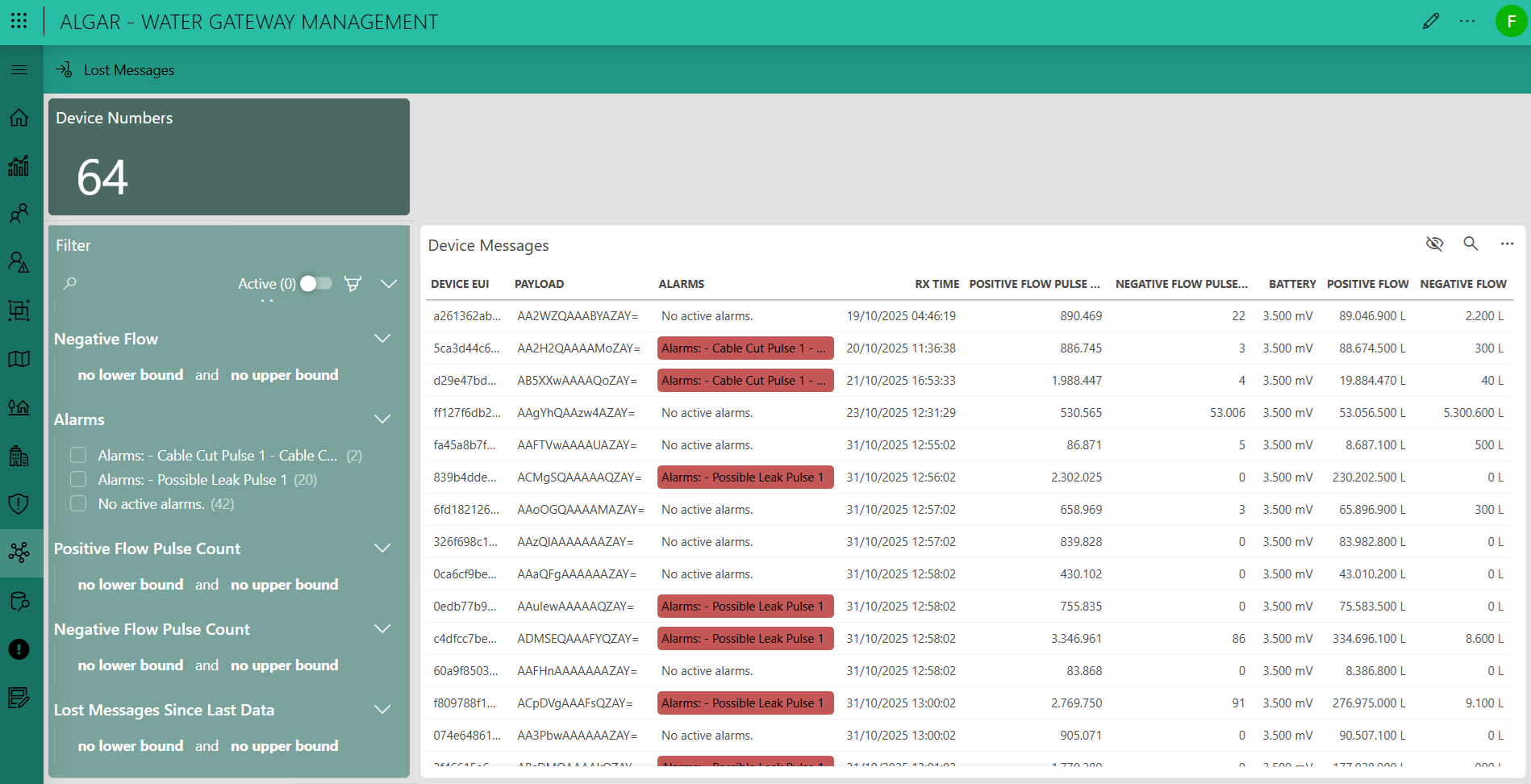Screen dimensions: 1531x784
Task: Click the shield alert sidebar icon
Action: (x=19, y=504)
